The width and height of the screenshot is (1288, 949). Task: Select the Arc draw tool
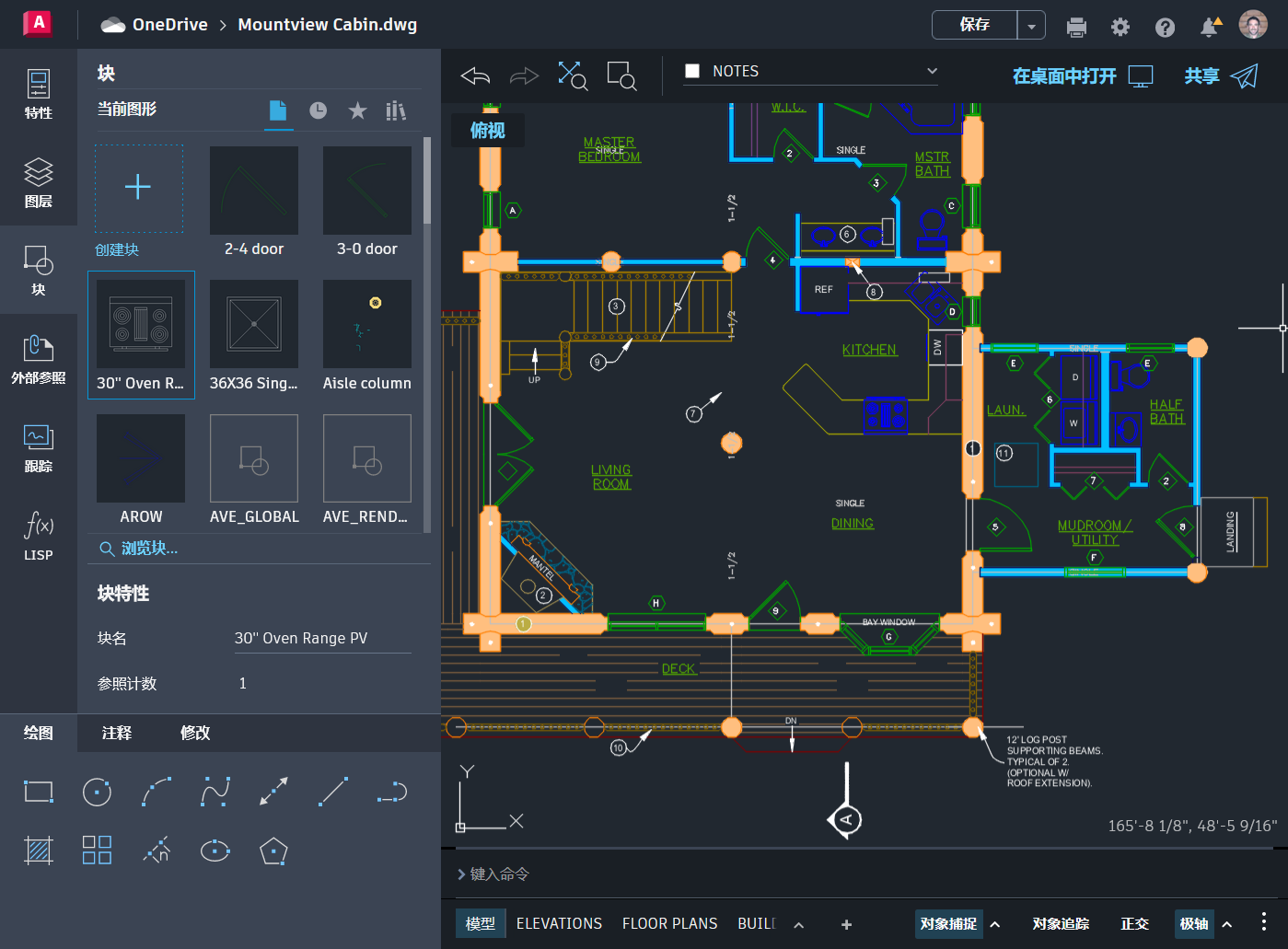point(157,792)
